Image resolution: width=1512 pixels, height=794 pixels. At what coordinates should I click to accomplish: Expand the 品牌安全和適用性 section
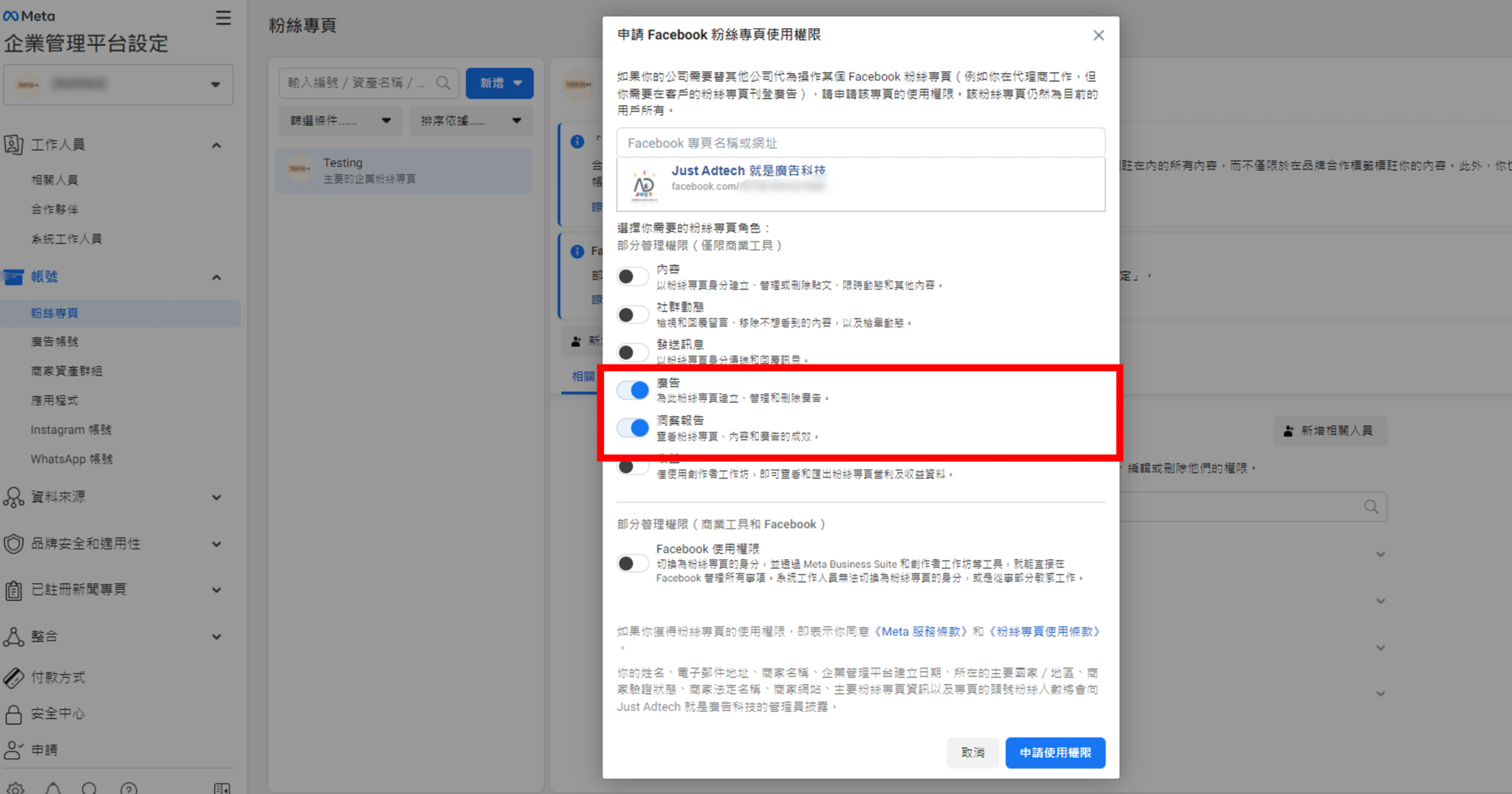point(216,545)
